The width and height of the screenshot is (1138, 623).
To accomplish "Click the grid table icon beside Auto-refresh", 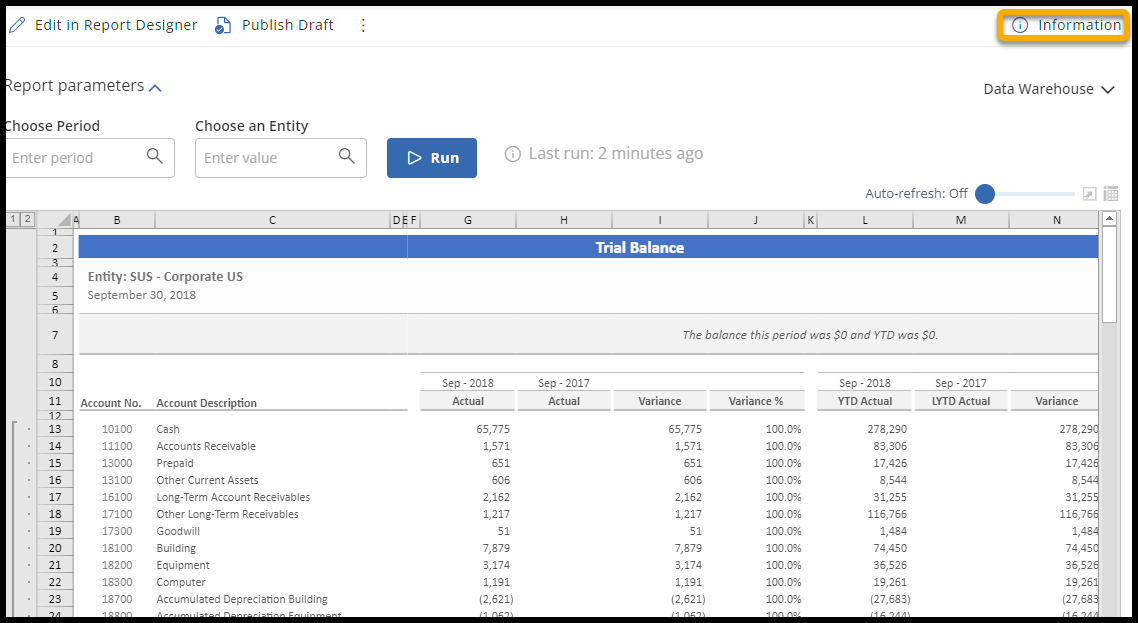I will point(1110,194).
